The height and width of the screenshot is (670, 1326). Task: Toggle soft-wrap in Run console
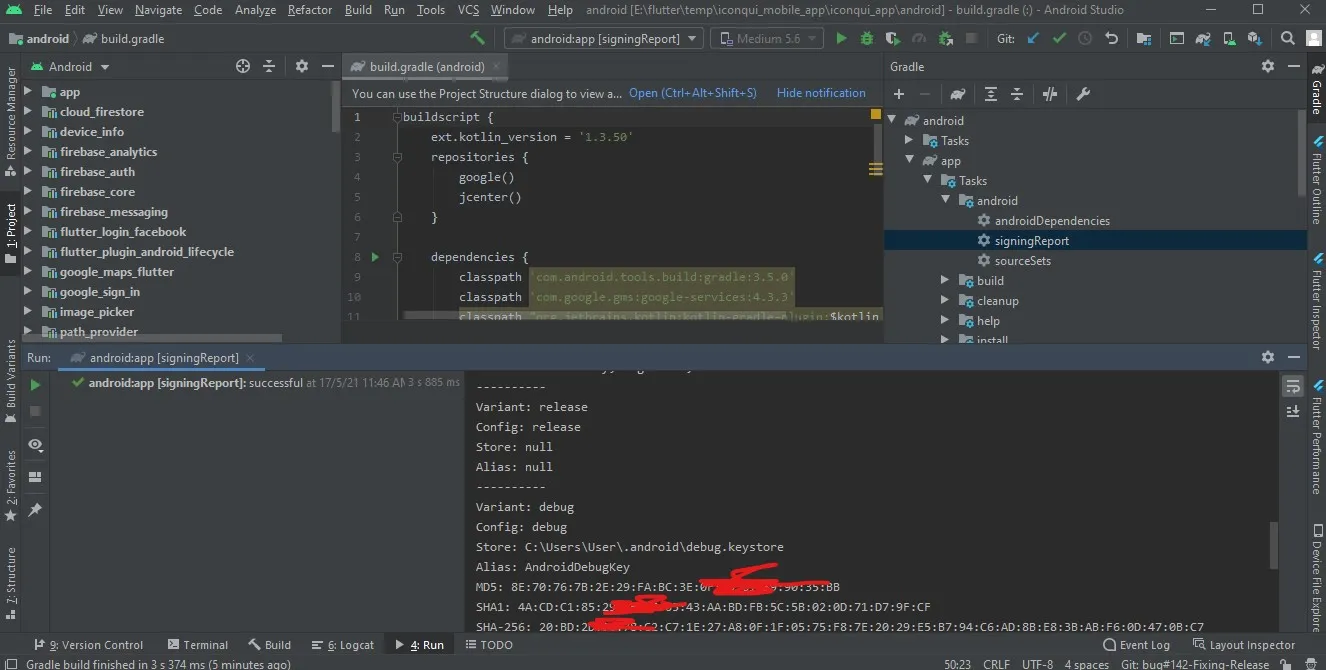pos(1293,386)
